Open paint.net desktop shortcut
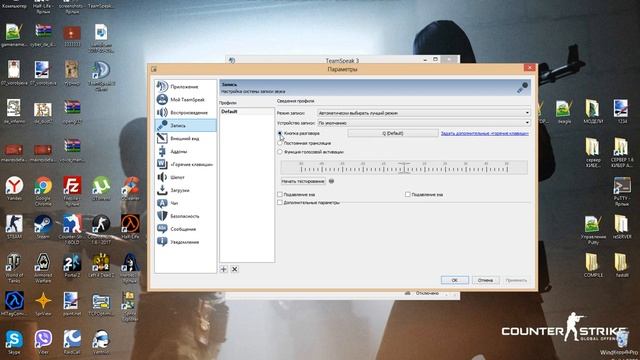Screen dimensions: 640x360 (72, 304)
